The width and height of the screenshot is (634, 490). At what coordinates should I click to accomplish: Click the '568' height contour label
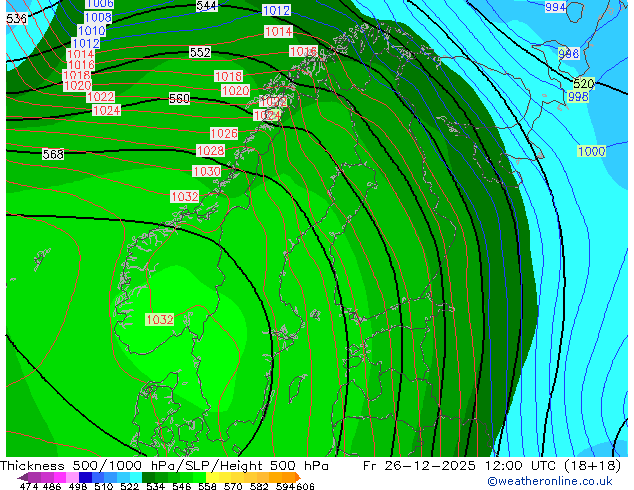[53, 154]
